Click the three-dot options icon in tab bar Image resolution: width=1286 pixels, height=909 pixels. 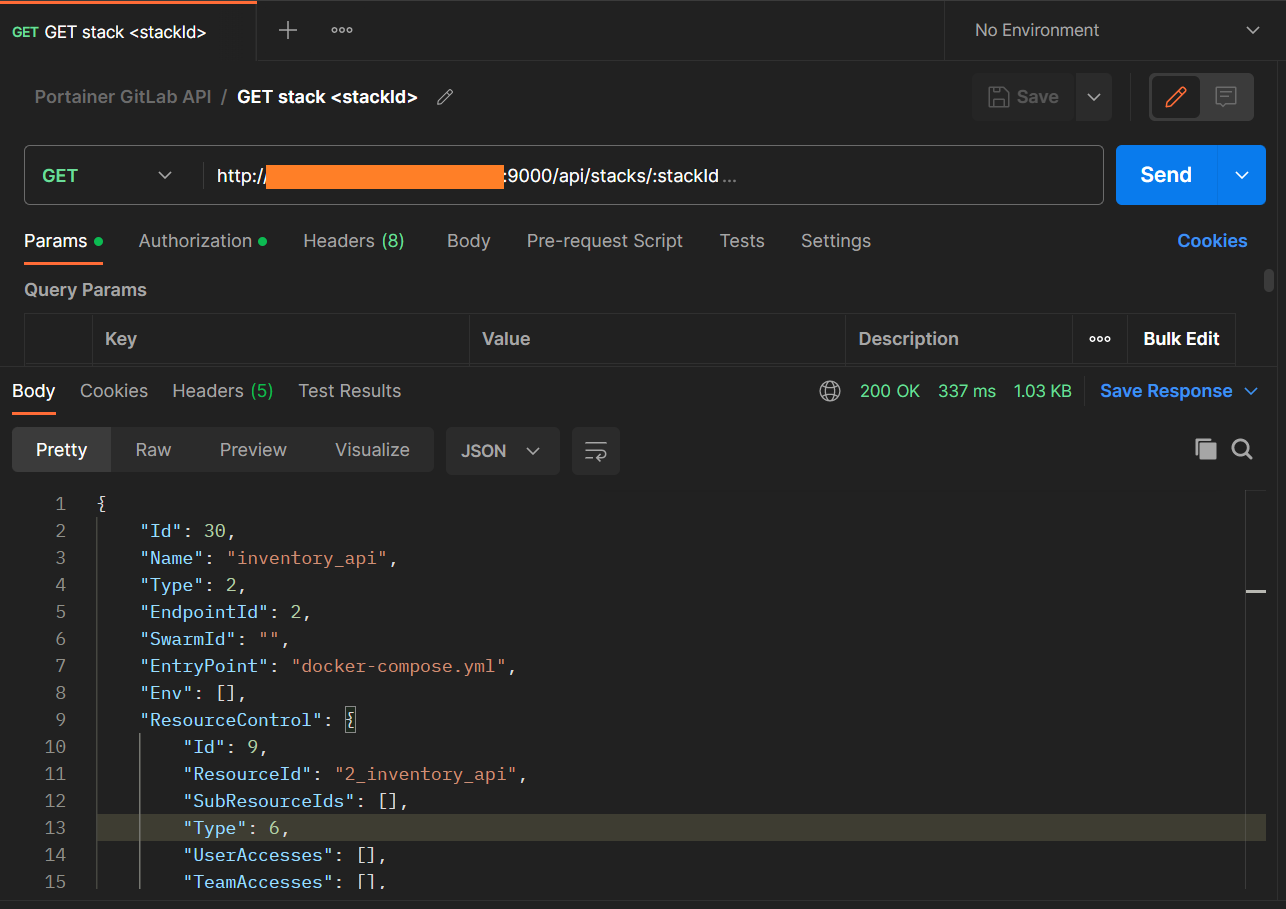tap(341, 30)
